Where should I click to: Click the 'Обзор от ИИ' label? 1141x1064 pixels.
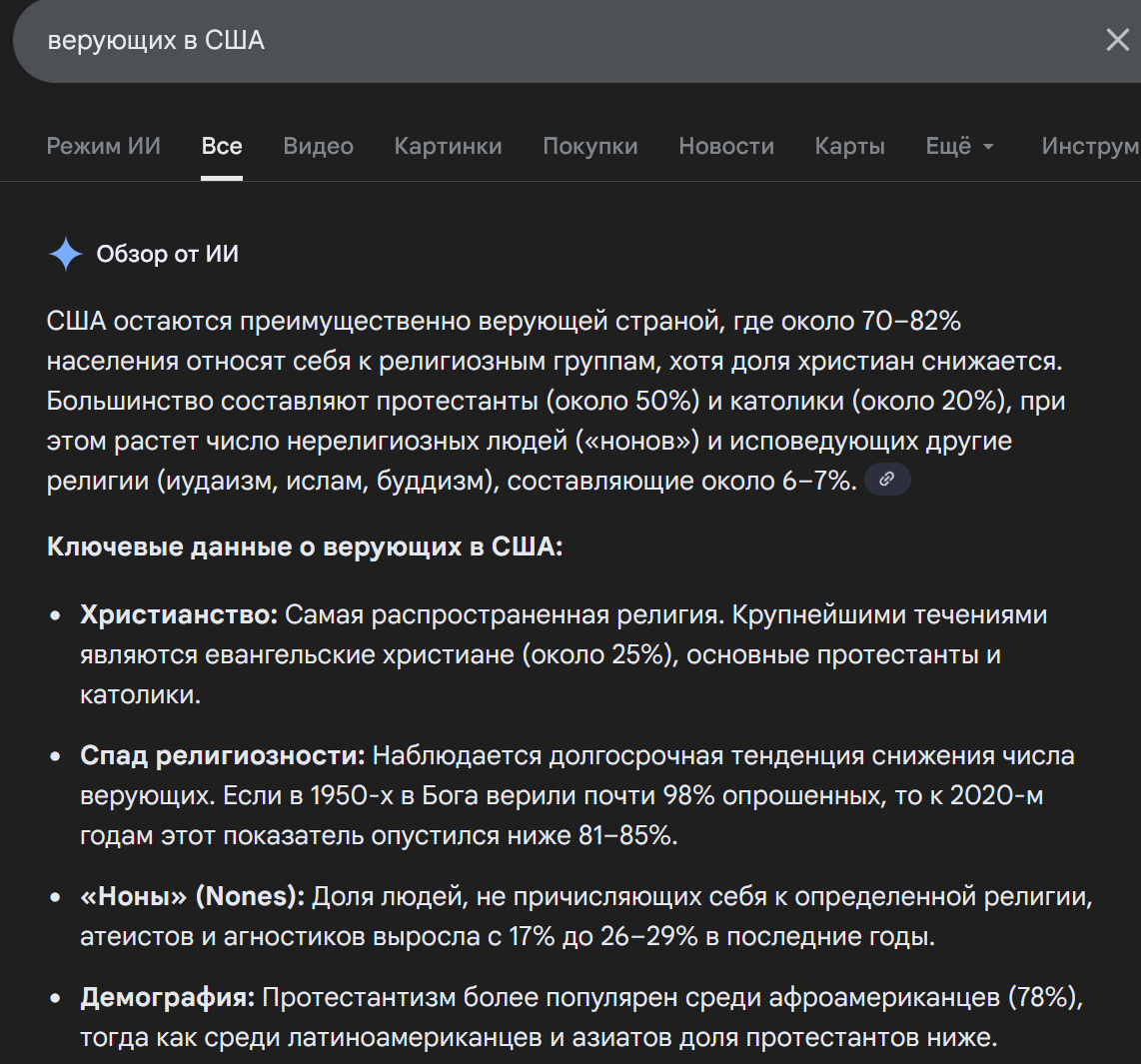tap(168, 255)
